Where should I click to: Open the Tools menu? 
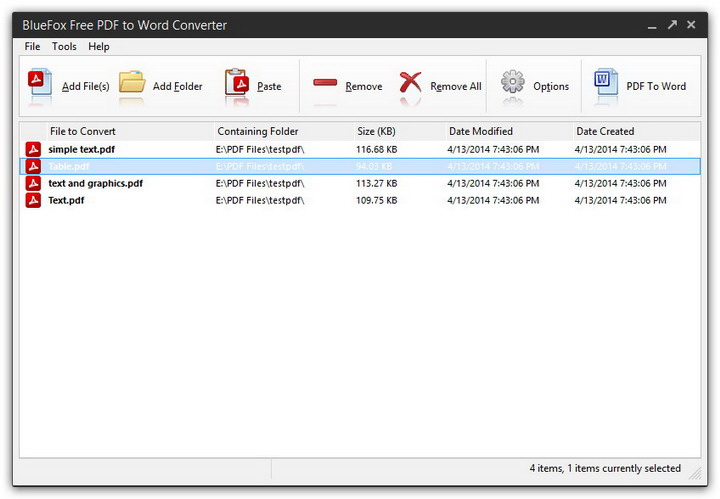click(64, 46)
